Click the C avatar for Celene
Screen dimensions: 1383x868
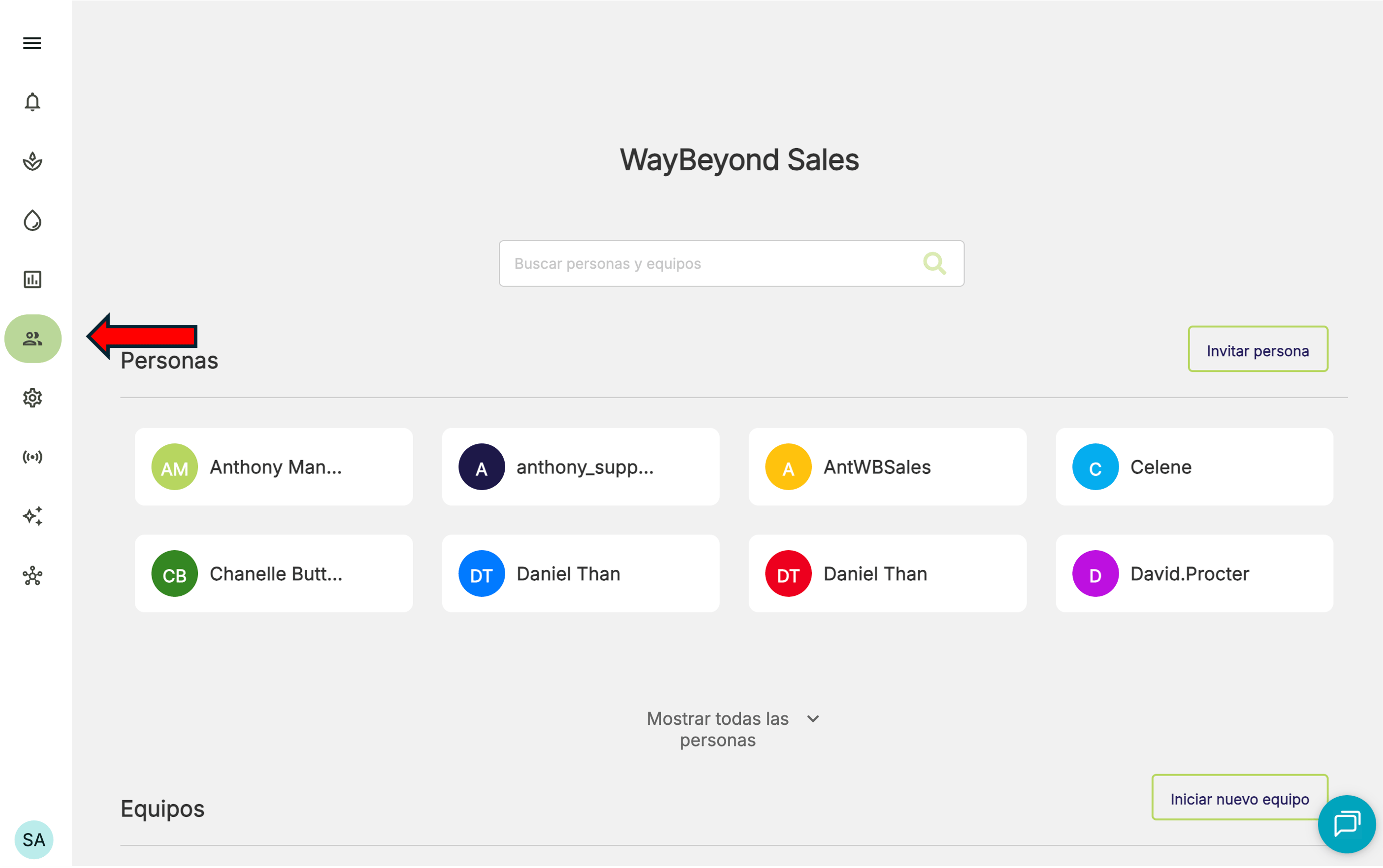(1095, 466)
